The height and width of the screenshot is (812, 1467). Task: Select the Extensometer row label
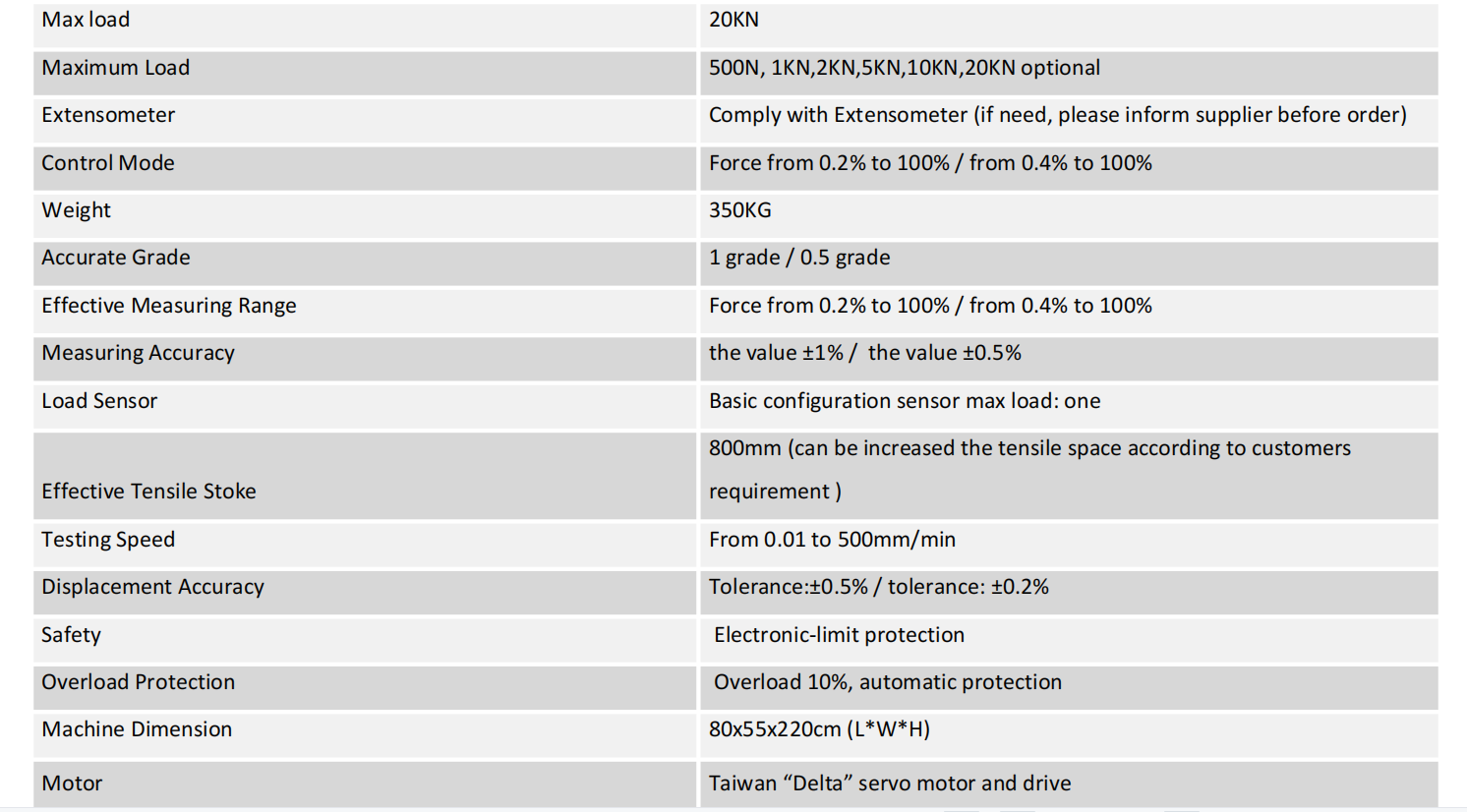108,115
